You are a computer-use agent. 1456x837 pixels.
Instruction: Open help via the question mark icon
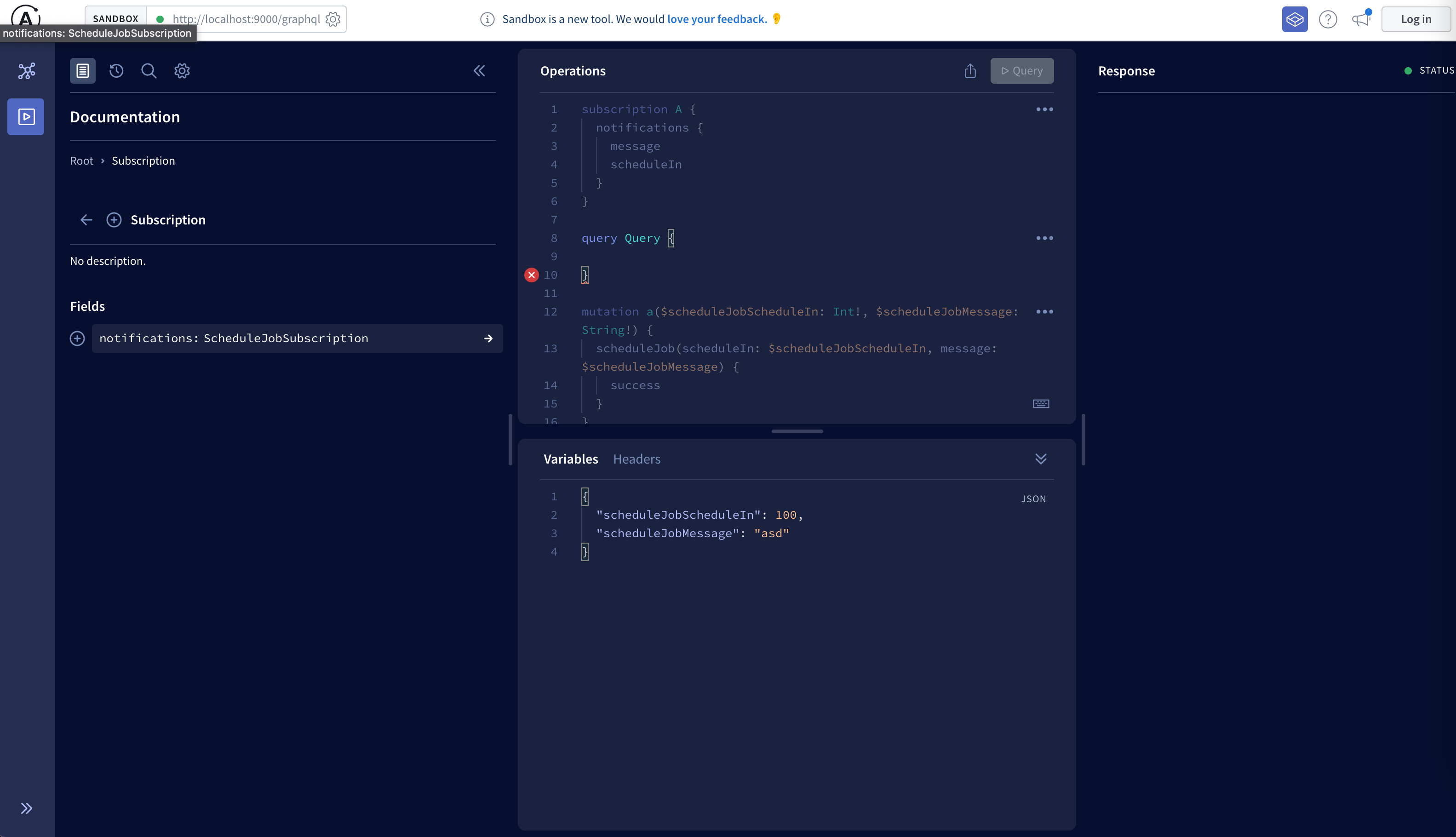(x=1328, y=18)
